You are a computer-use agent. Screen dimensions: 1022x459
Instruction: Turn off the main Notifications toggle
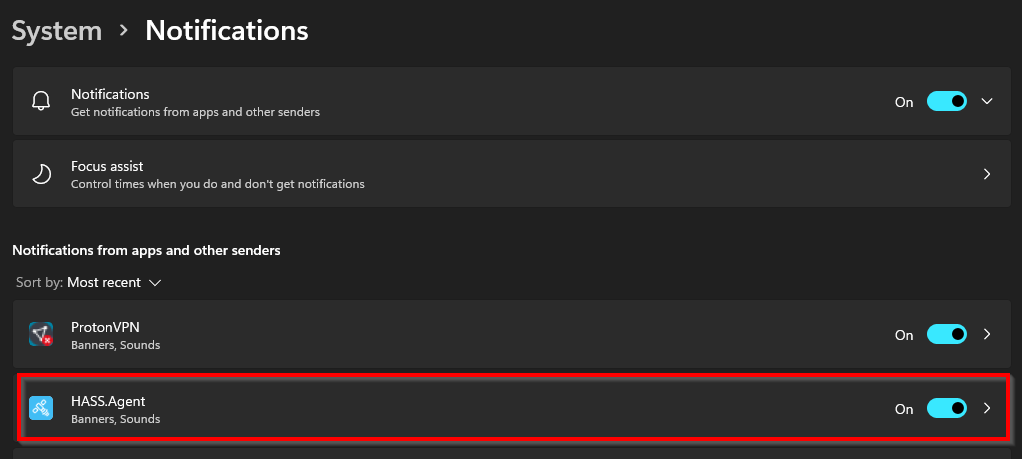pyautogui.click(x=946, y=101)
